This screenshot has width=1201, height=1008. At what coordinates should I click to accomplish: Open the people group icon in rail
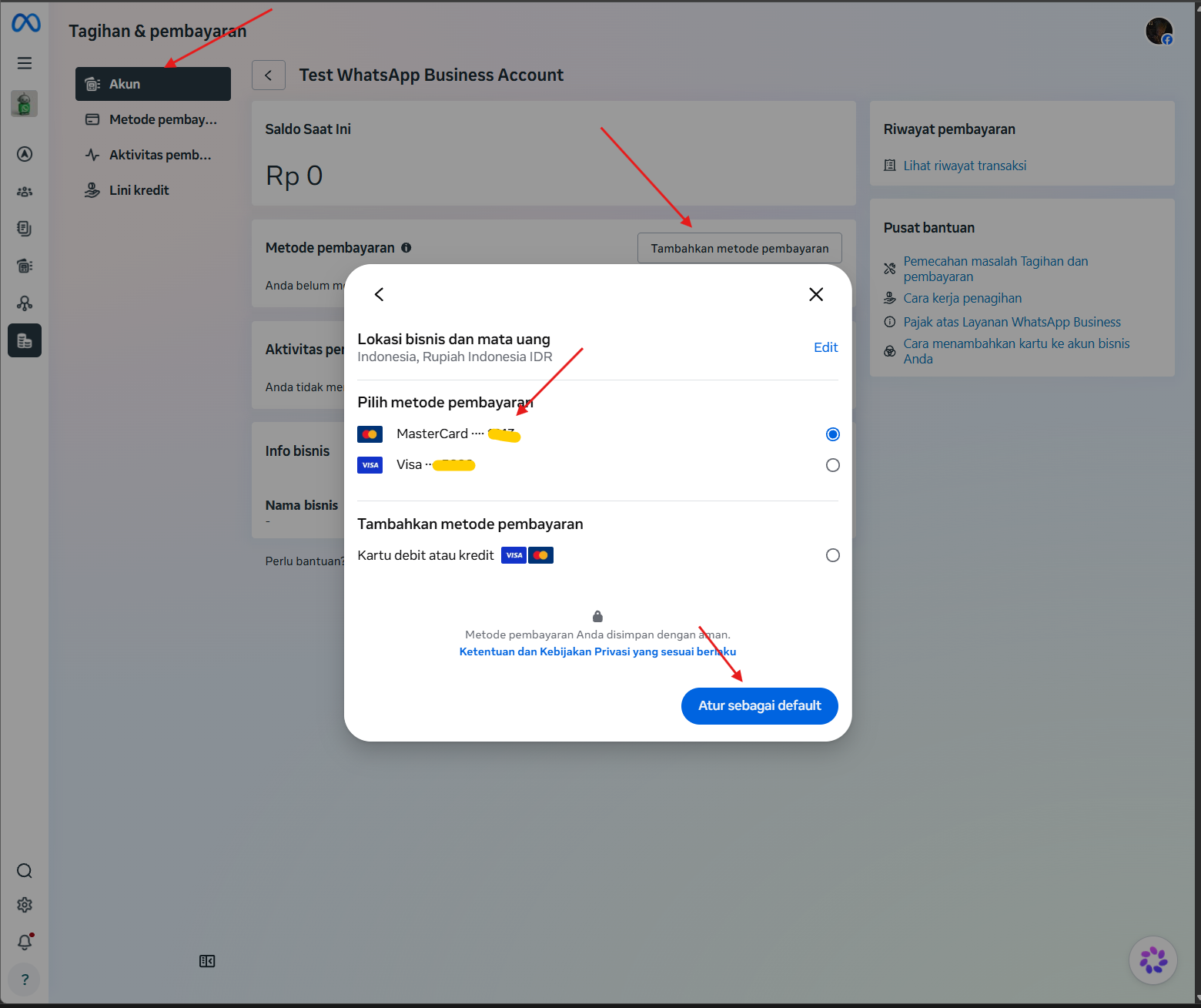point(25,192)
